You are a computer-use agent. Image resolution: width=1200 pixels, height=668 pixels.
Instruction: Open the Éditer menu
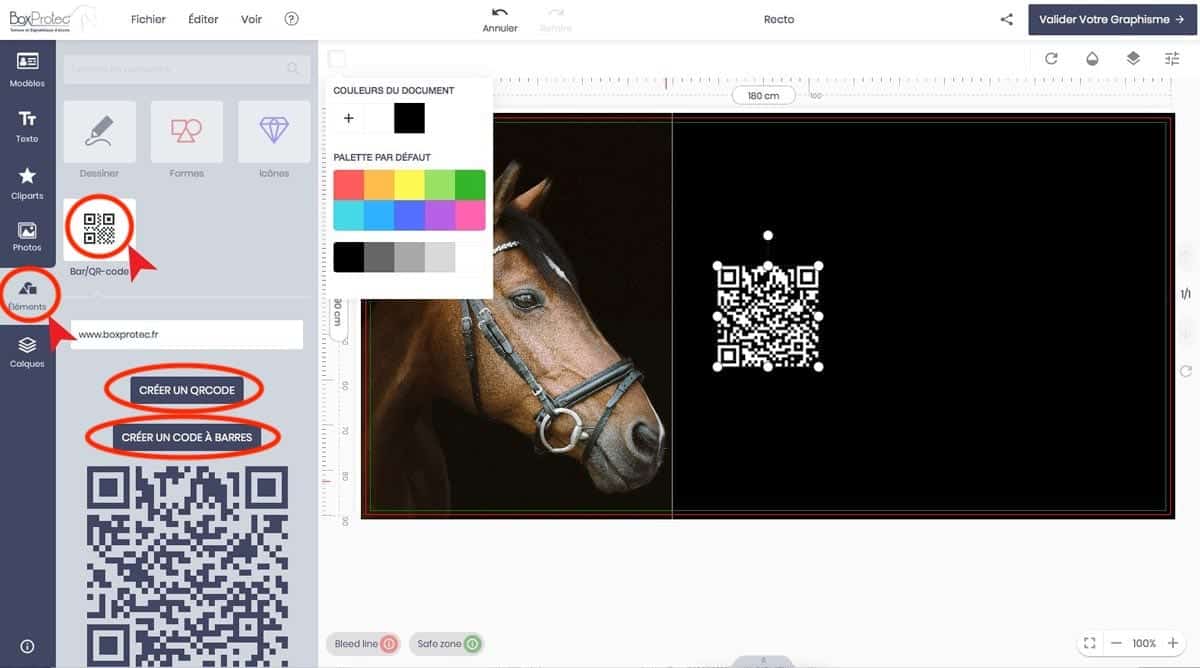coord(203,19)
